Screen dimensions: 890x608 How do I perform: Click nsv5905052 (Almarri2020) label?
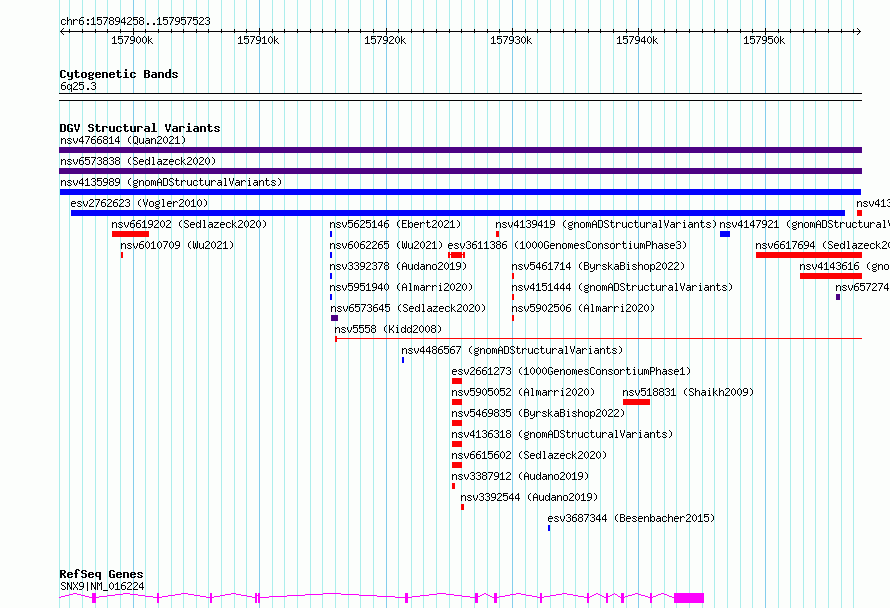pos(523,392)
